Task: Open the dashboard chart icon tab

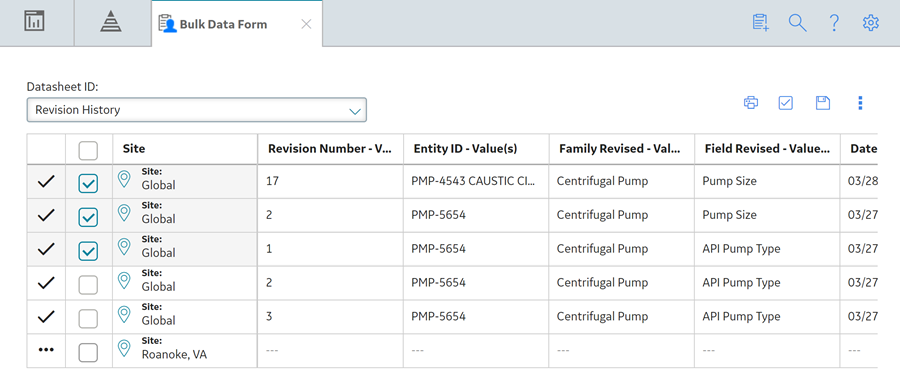Action: pyautogui.click(x=34, y=22)
